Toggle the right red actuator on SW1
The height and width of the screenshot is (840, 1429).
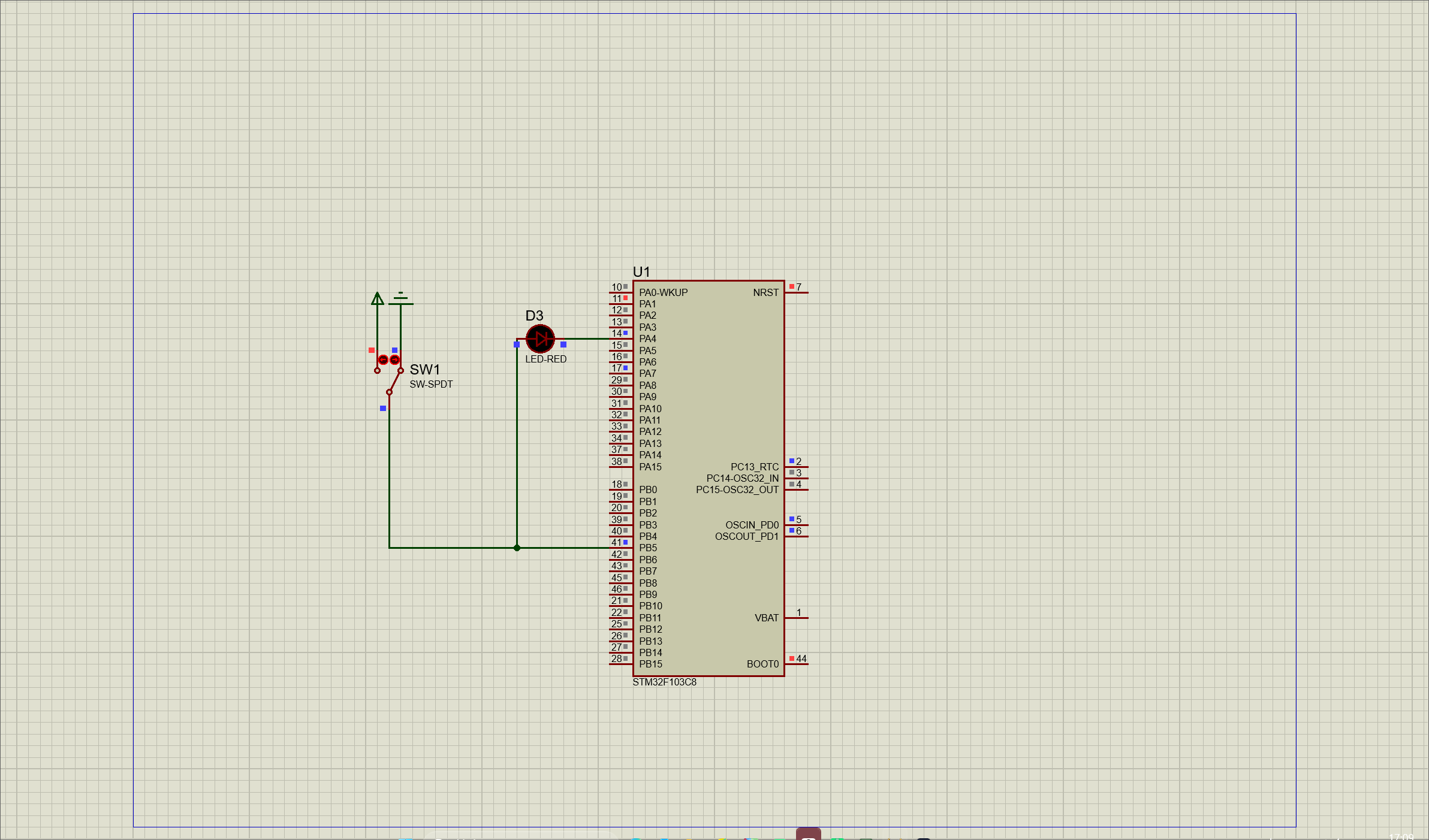coord(394,359)
